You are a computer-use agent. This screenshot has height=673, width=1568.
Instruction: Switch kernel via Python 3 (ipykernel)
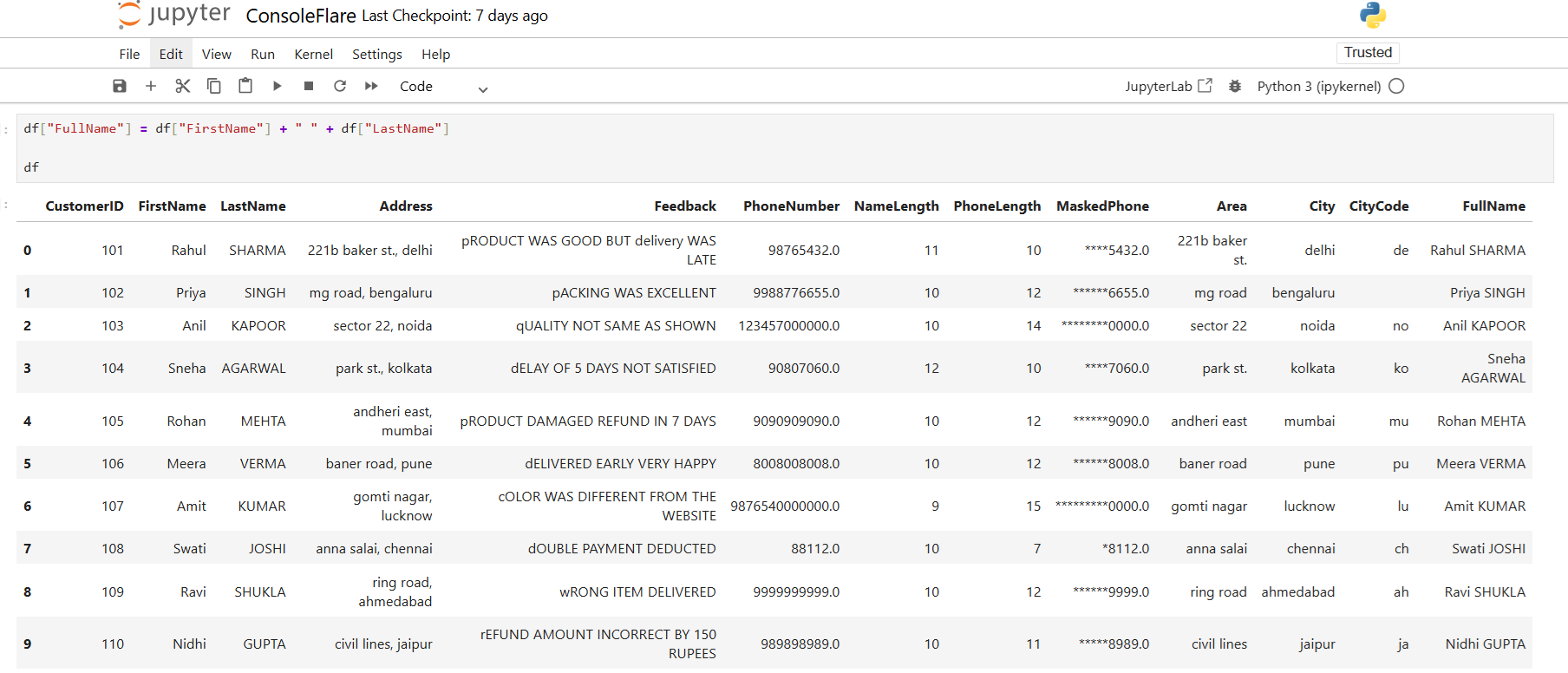point(1319,86)
